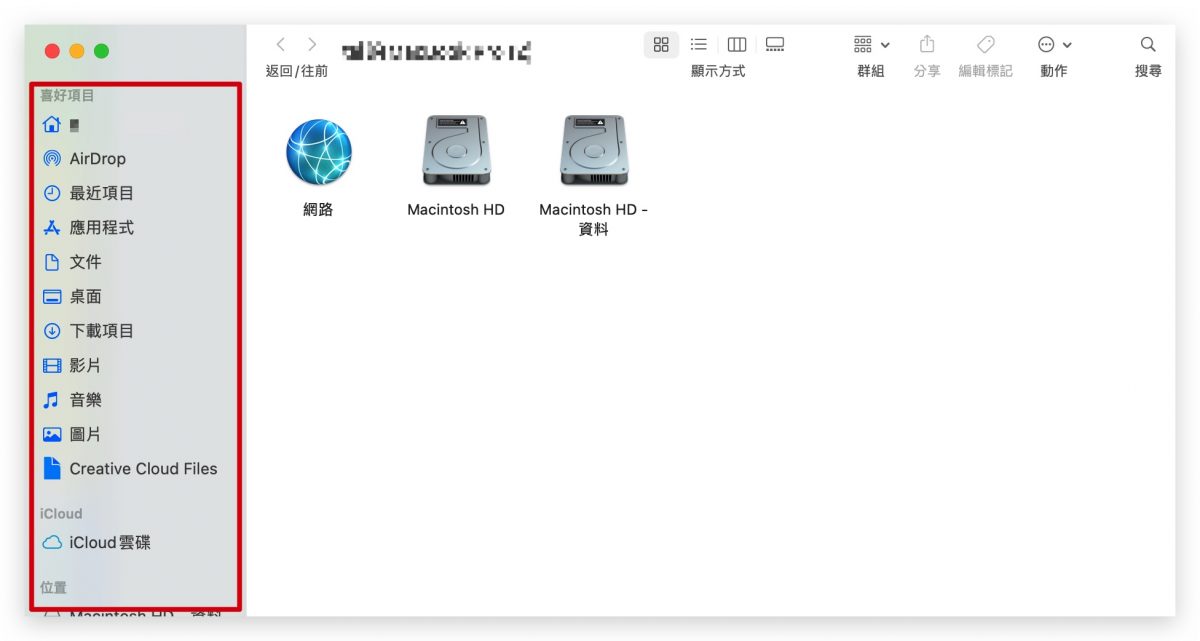Click the iCloud section header
1200x641 pixels.
[x=61, y=514]
